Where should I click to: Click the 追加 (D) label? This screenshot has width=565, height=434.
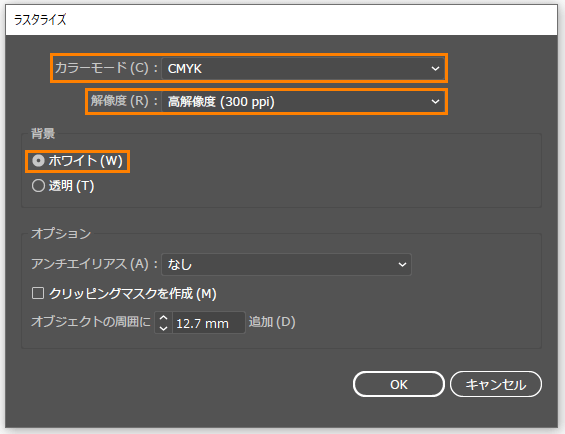[272, 322]
